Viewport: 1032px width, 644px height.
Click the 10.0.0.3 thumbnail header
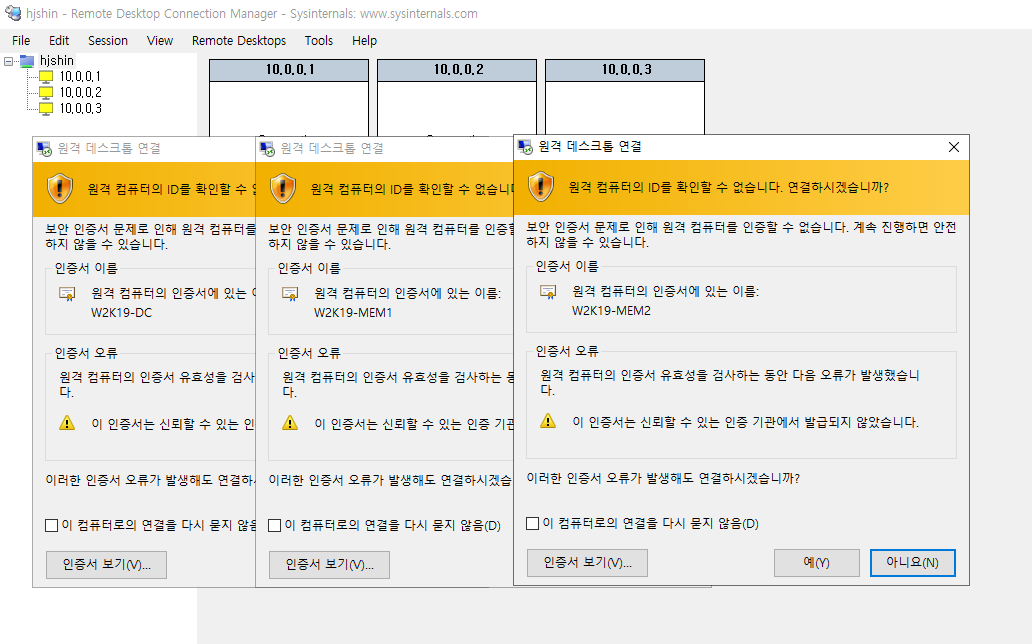625,70
